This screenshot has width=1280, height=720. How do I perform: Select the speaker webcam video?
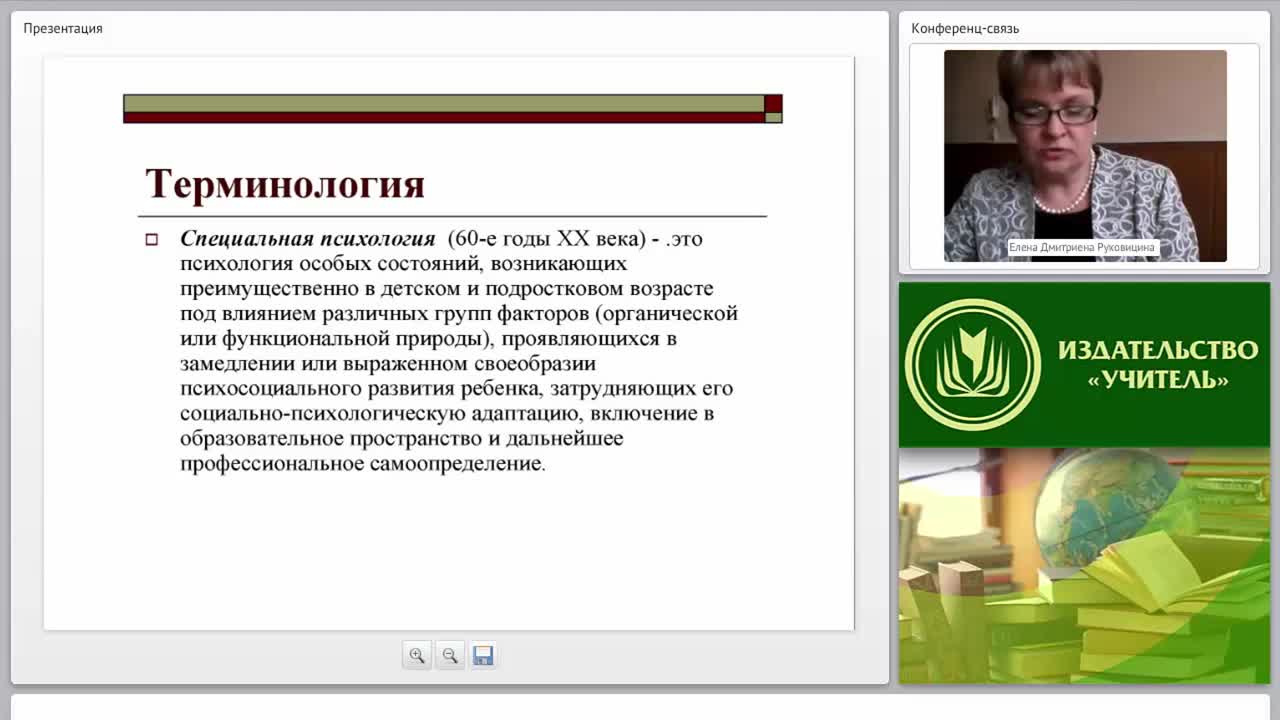1085,156
